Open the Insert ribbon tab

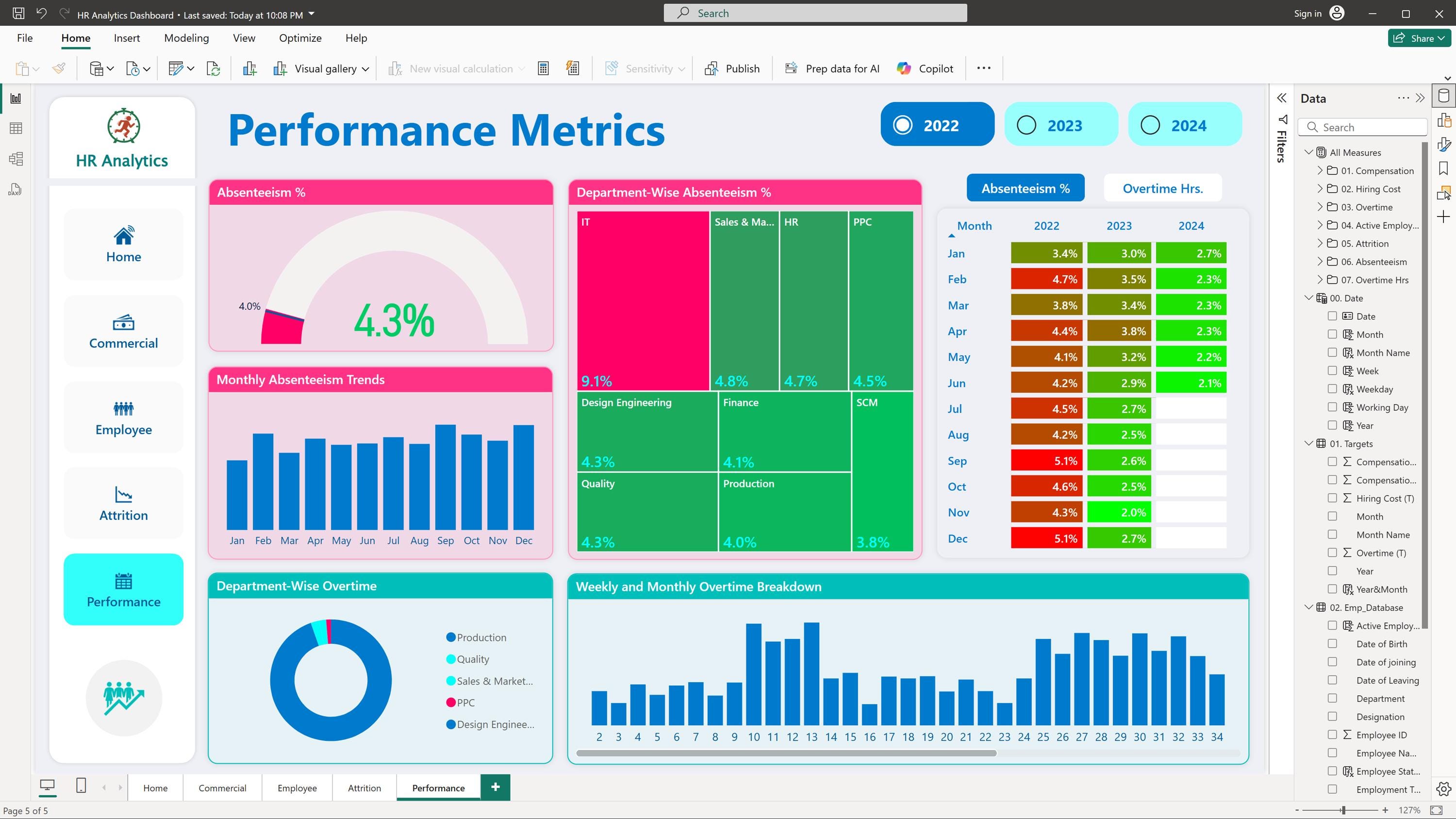(127, 38)
